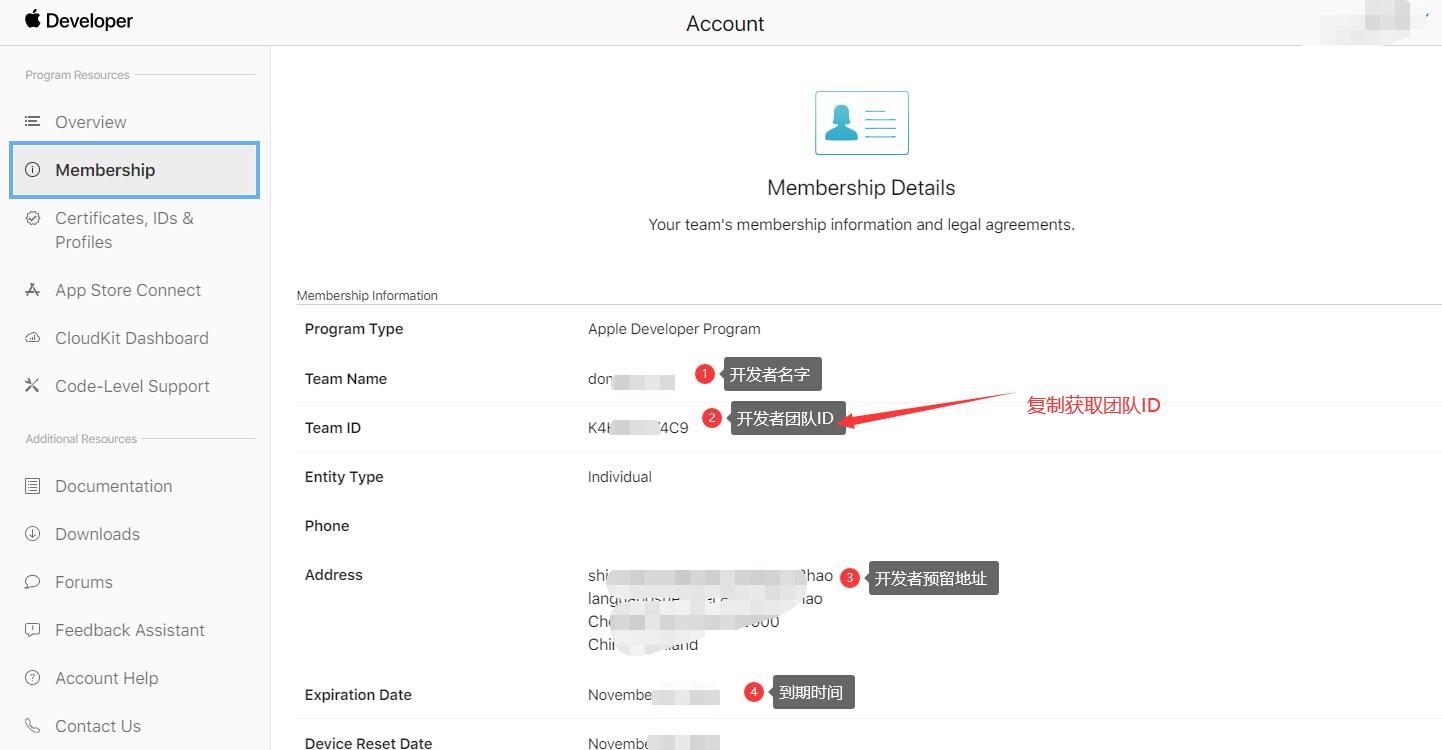Screen dimensions: 1442x750
Task: Open Account Help
Action: tap(107, 678)
